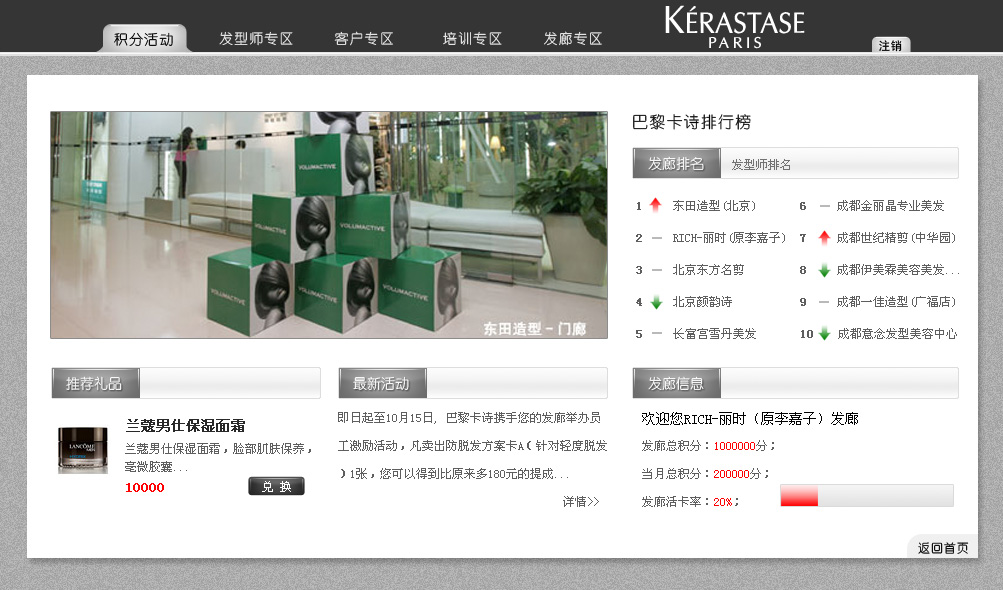The width and height of the screenshot is (1003, 590).
Task: Open 长富宫雪丹美发 ranking entry
Action: pyautogui.click(x=714, y=334)
